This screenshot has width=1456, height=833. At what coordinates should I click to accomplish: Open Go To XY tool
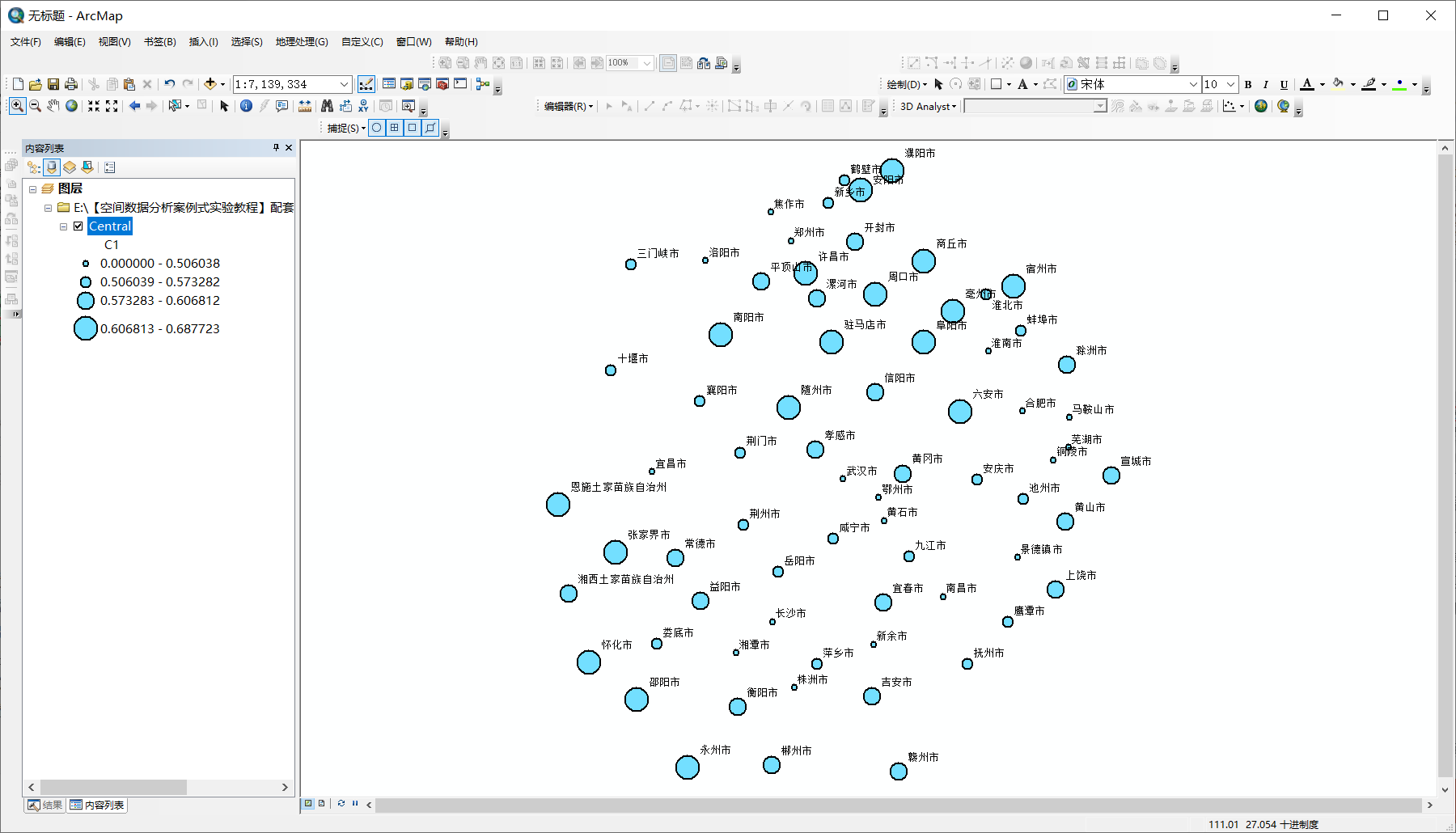pyautogui.click(x=363, y=106)
